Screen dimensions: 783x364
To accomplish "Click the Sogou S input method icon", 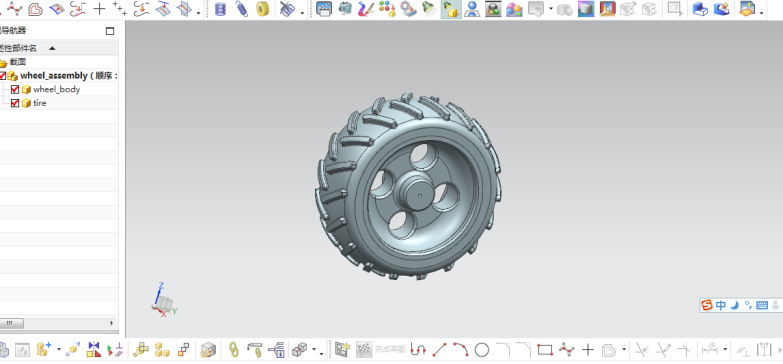I will tap(707, 305).
